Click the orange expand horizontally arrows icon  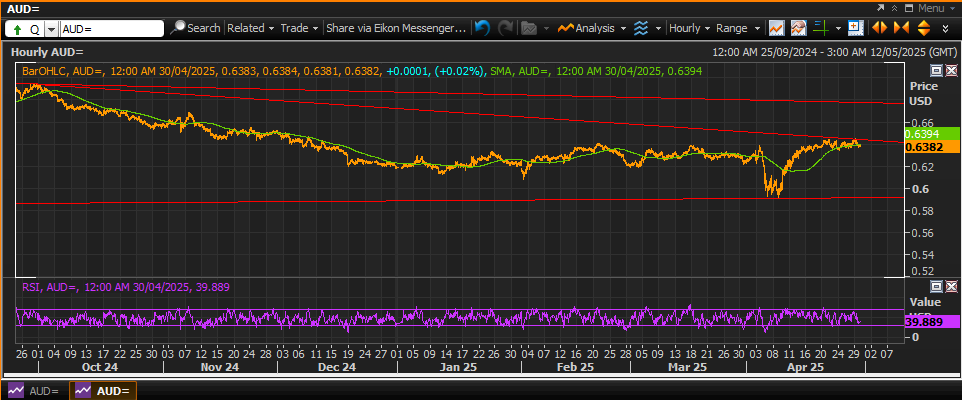(x=879, y=28)
